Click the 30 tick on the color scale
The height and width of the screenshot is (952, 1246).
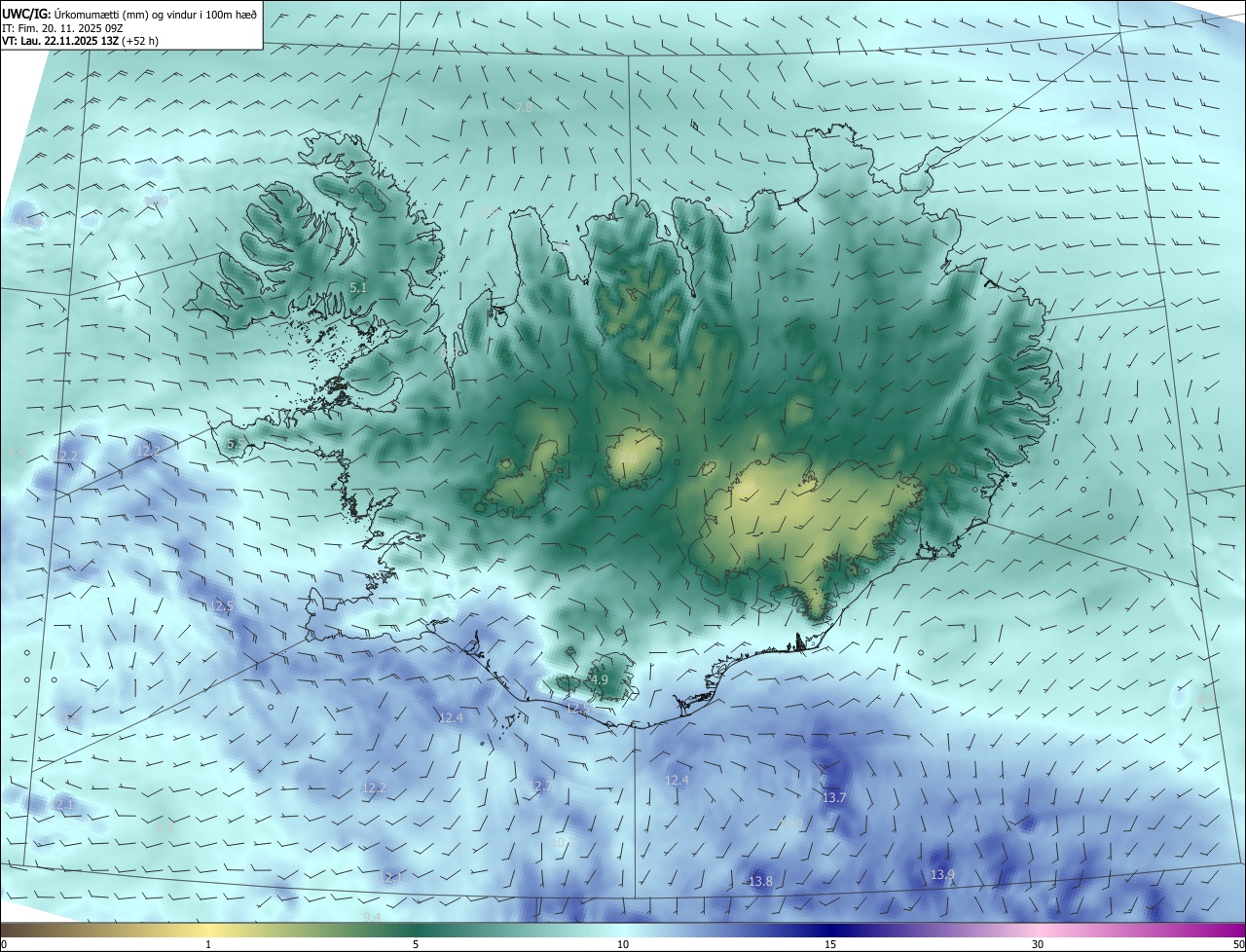coord(1038,944)
